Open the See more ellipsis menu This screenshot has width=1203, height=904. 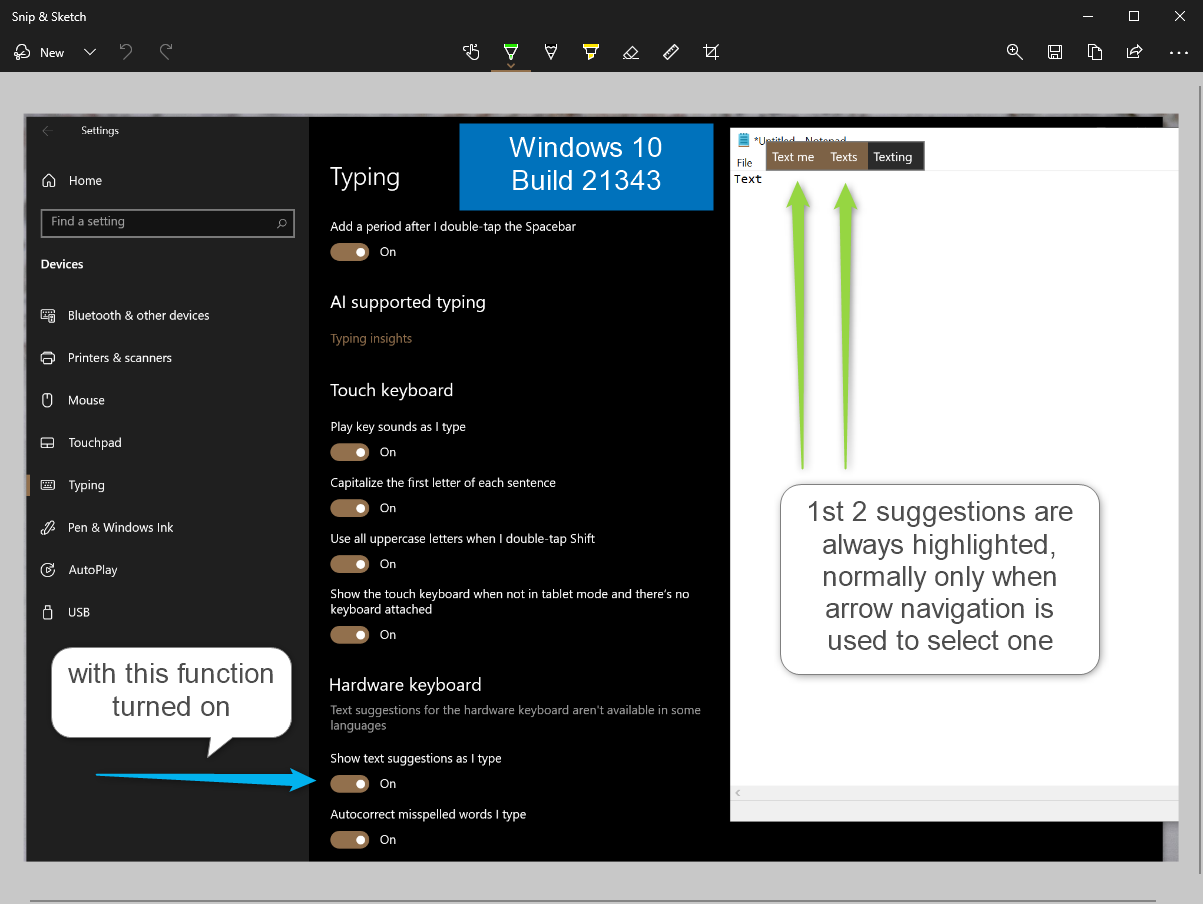[1178, 52]
